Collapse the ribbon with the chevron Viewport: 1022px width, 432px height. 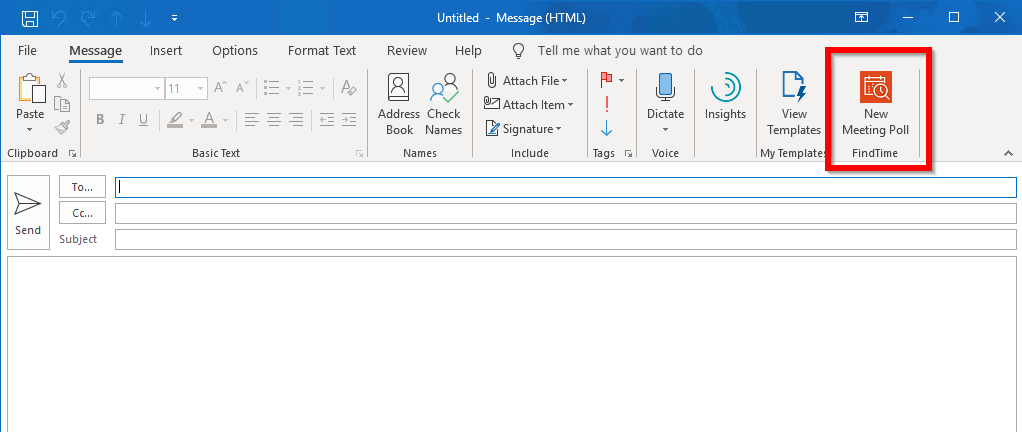click(x=1008, y=154)
